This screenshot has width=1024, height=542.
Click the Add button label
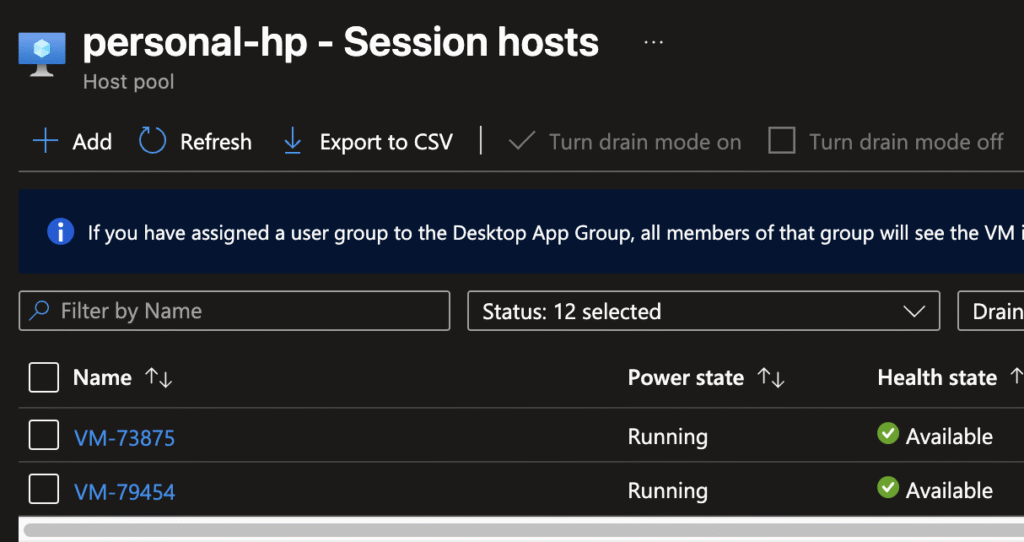pos(92,142)
